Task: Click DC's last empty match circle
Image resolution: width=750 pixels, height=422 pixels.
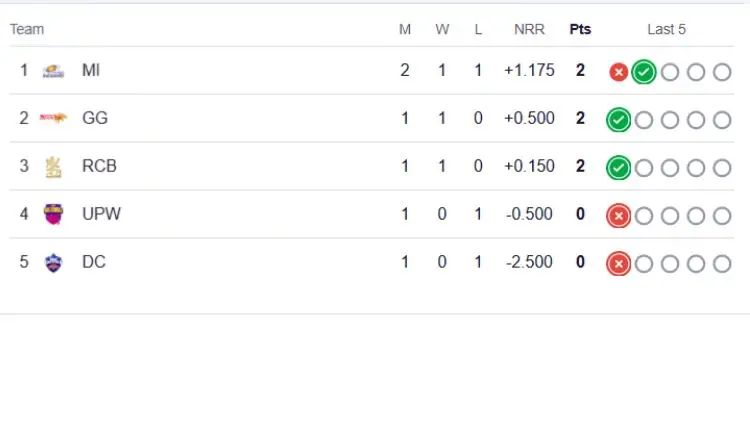Action: (x=722, y=264)
